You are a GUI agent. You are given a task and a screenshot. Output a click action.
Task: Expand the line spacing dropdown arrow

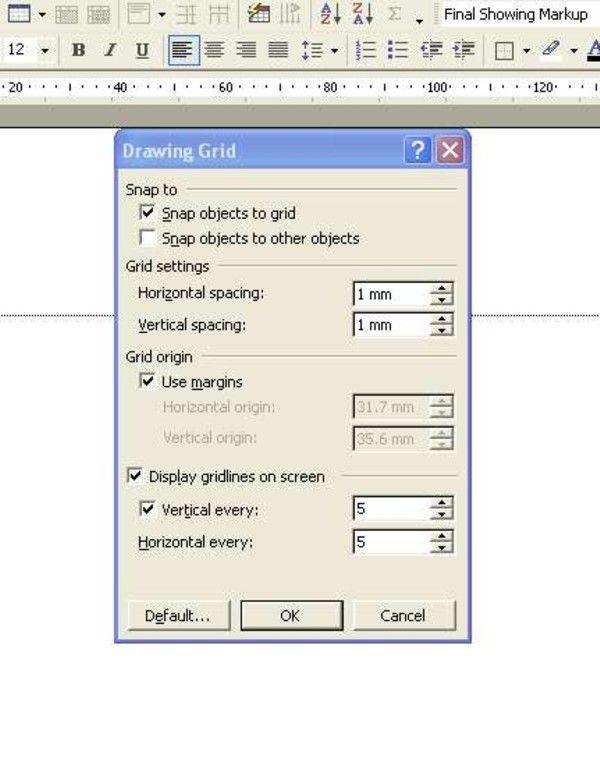tap(334, 50)
